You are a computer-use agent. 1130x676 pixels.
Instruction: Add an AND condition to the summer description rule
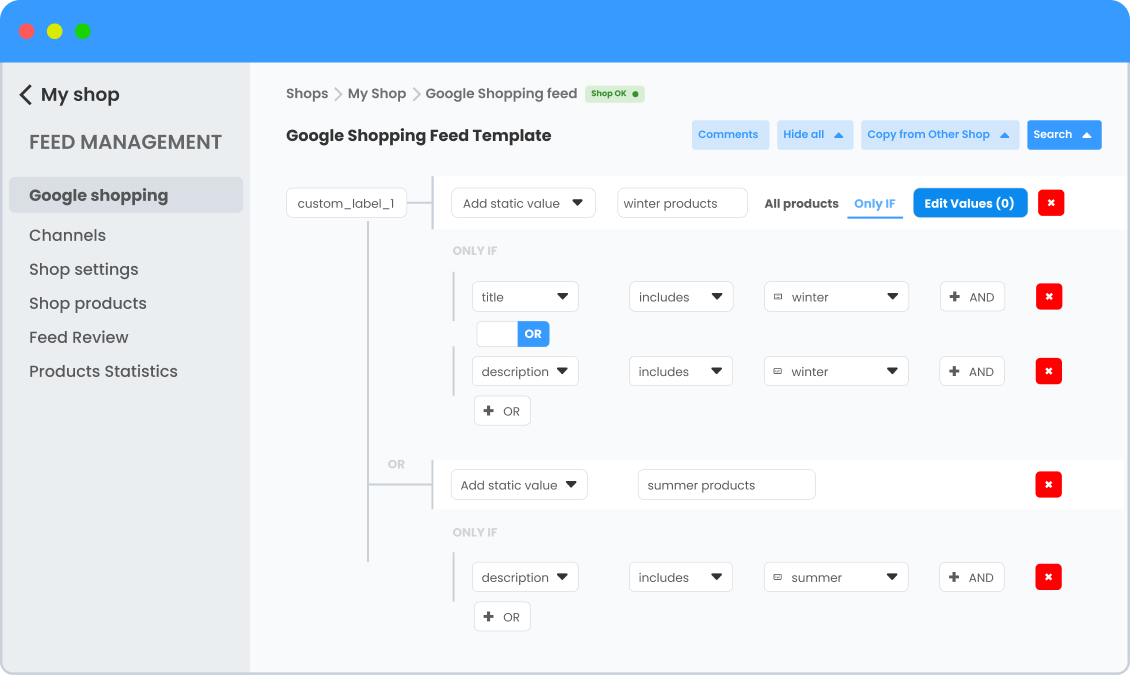click(x=971, y=577)
